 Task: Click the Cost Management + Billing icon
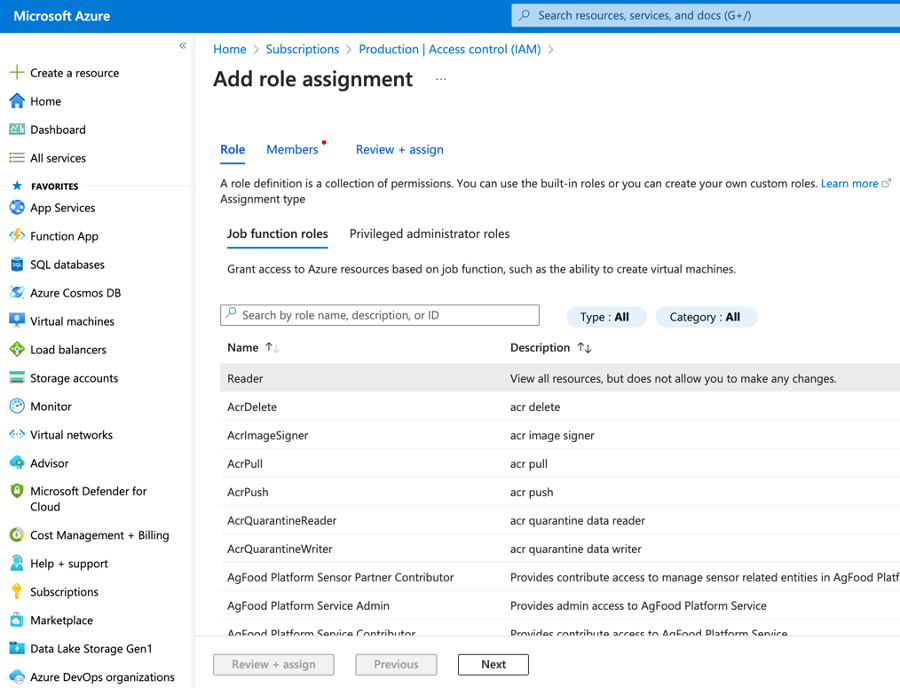[x=17, y=535]
